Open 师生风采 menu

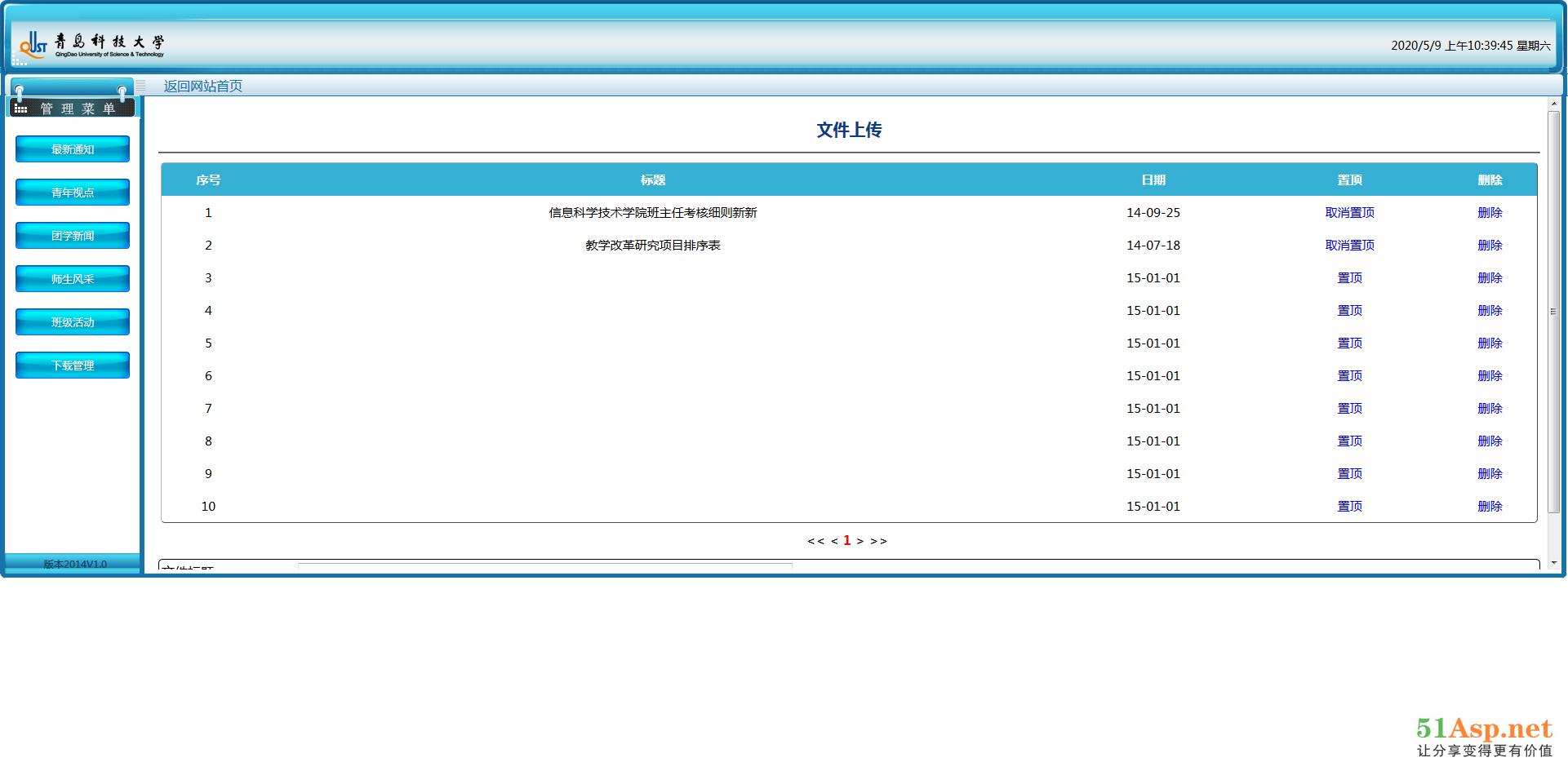pos(73,279)
